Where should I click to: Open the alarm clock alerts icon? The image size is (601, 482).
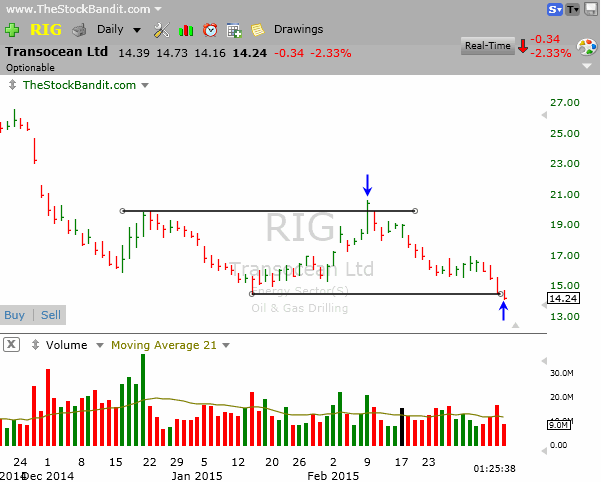[210, 30]
